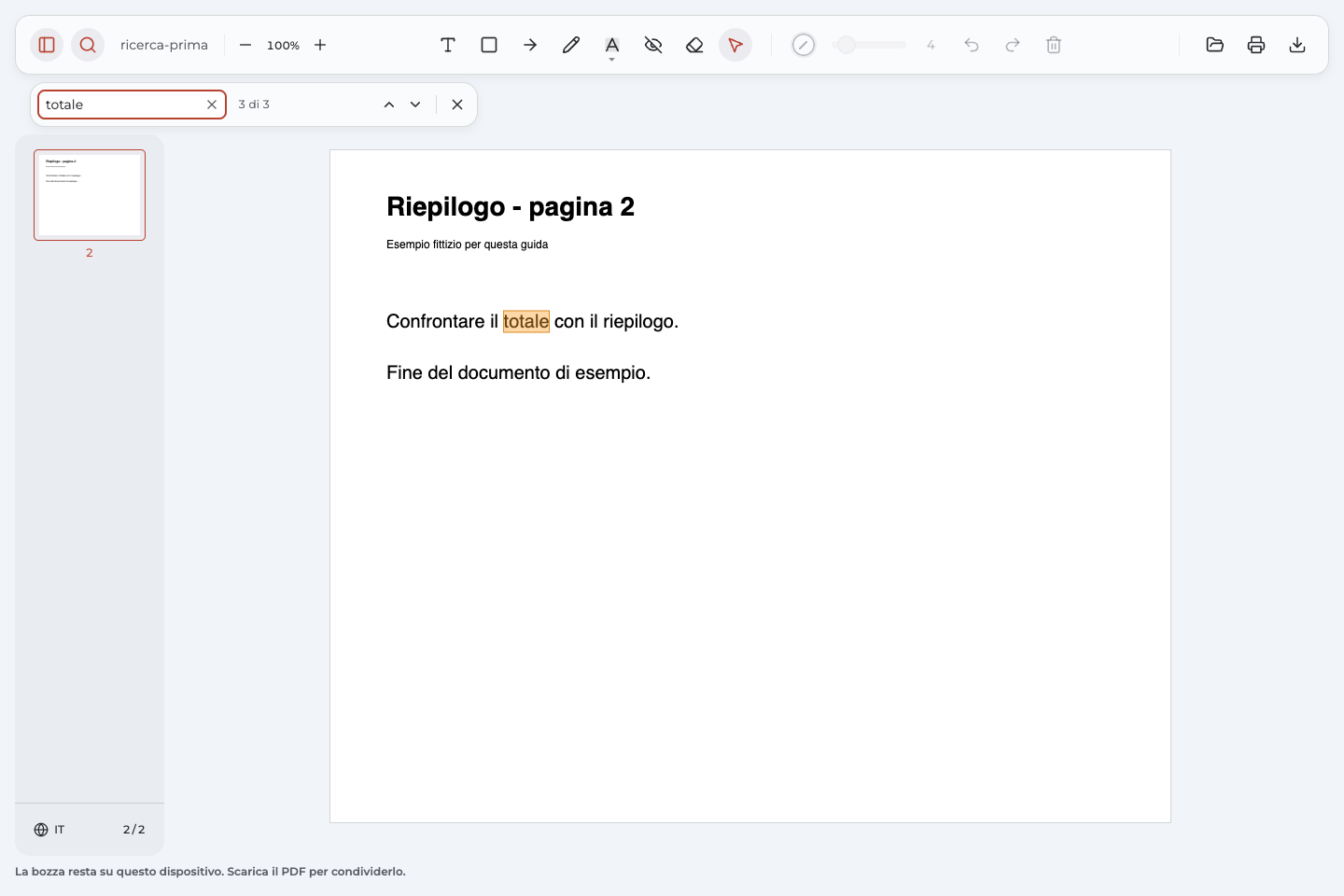This screenshot has width=1344, height=896.
Task: Adjust the stroke width slider
Action: pyautogui.click(x=869, y=45)
